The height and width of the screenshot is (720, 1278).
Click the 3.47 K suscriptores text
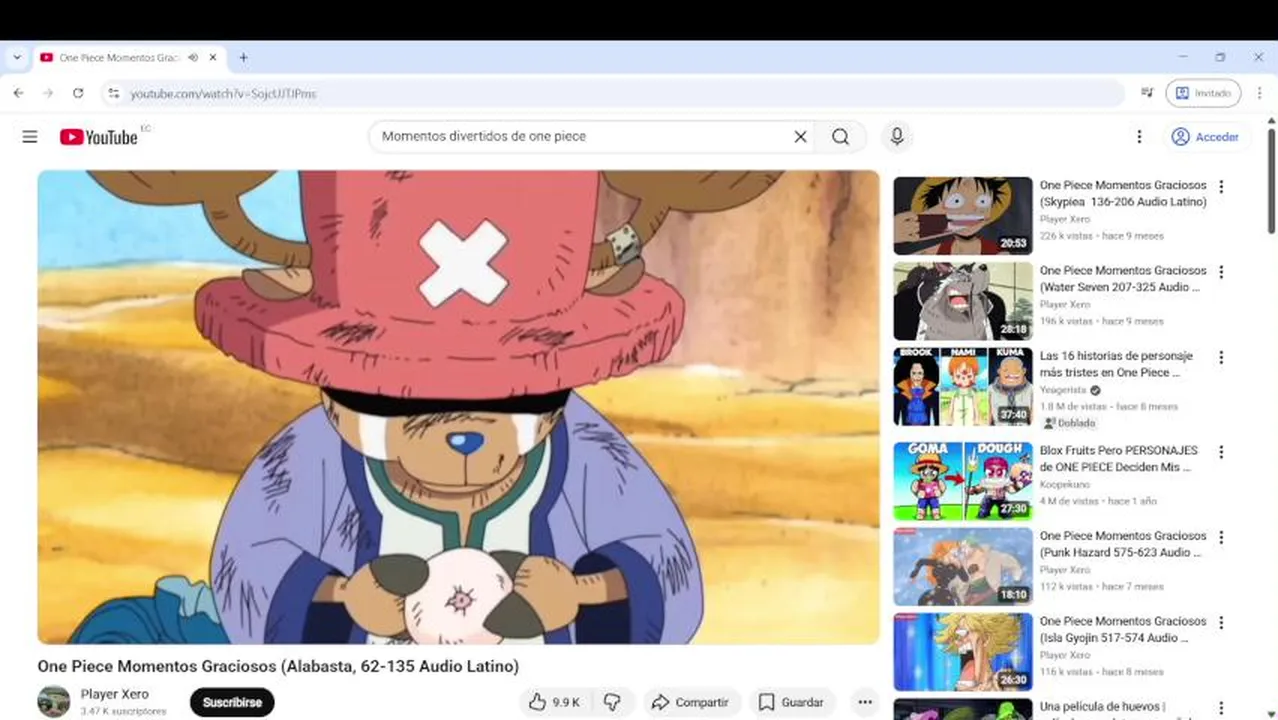(124, 711)
